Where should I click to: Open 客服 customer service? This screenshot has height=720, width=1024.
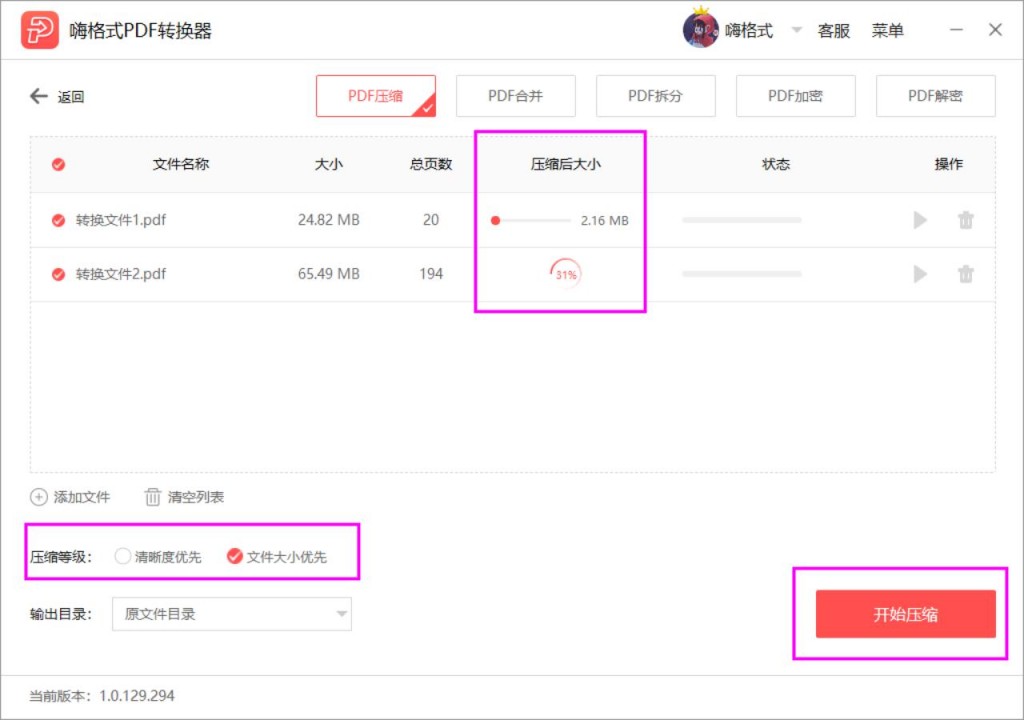point(834,31)
